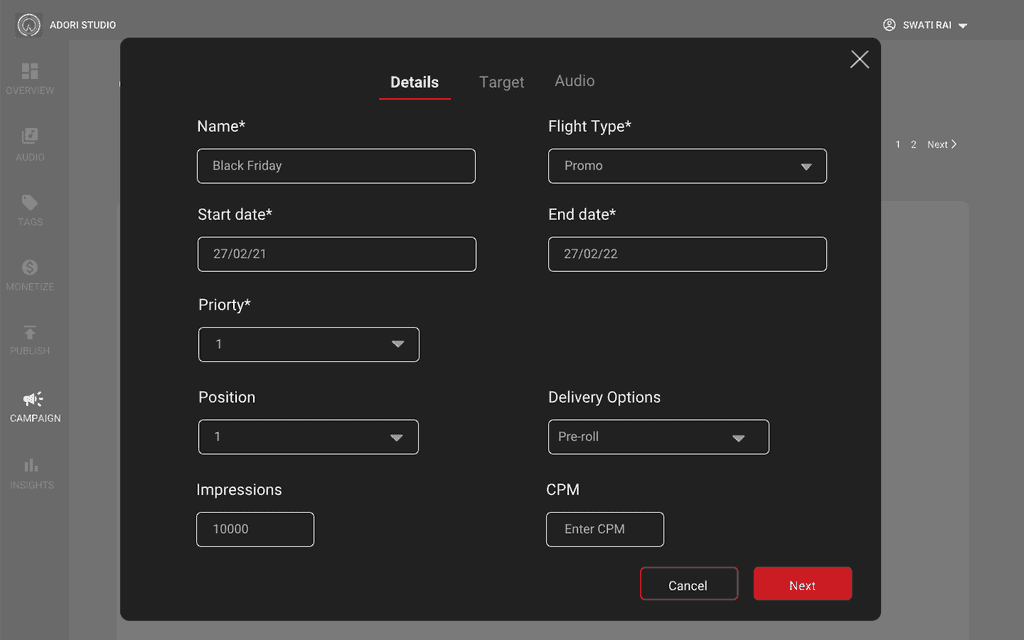Open the Tags icon in sidebar
This screenshot has height=640, width=1024.
(30, 202)
